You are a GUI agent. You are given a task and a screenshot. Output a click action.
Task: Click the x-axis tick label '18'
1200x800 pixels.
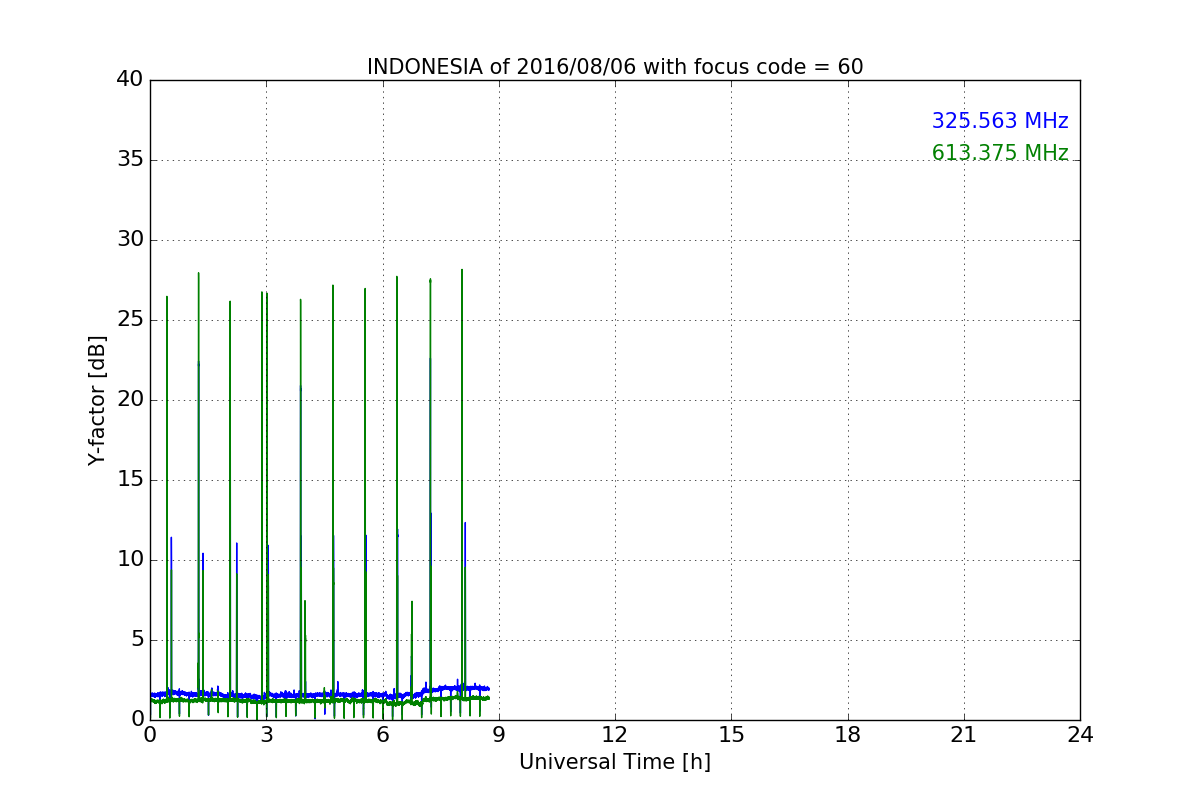(x=848, y=735)
